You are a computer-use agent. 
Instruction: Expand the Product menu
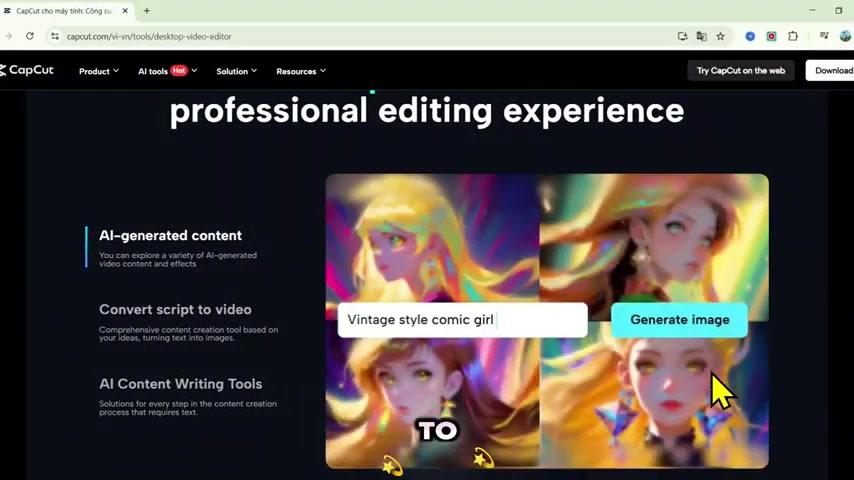99,71
